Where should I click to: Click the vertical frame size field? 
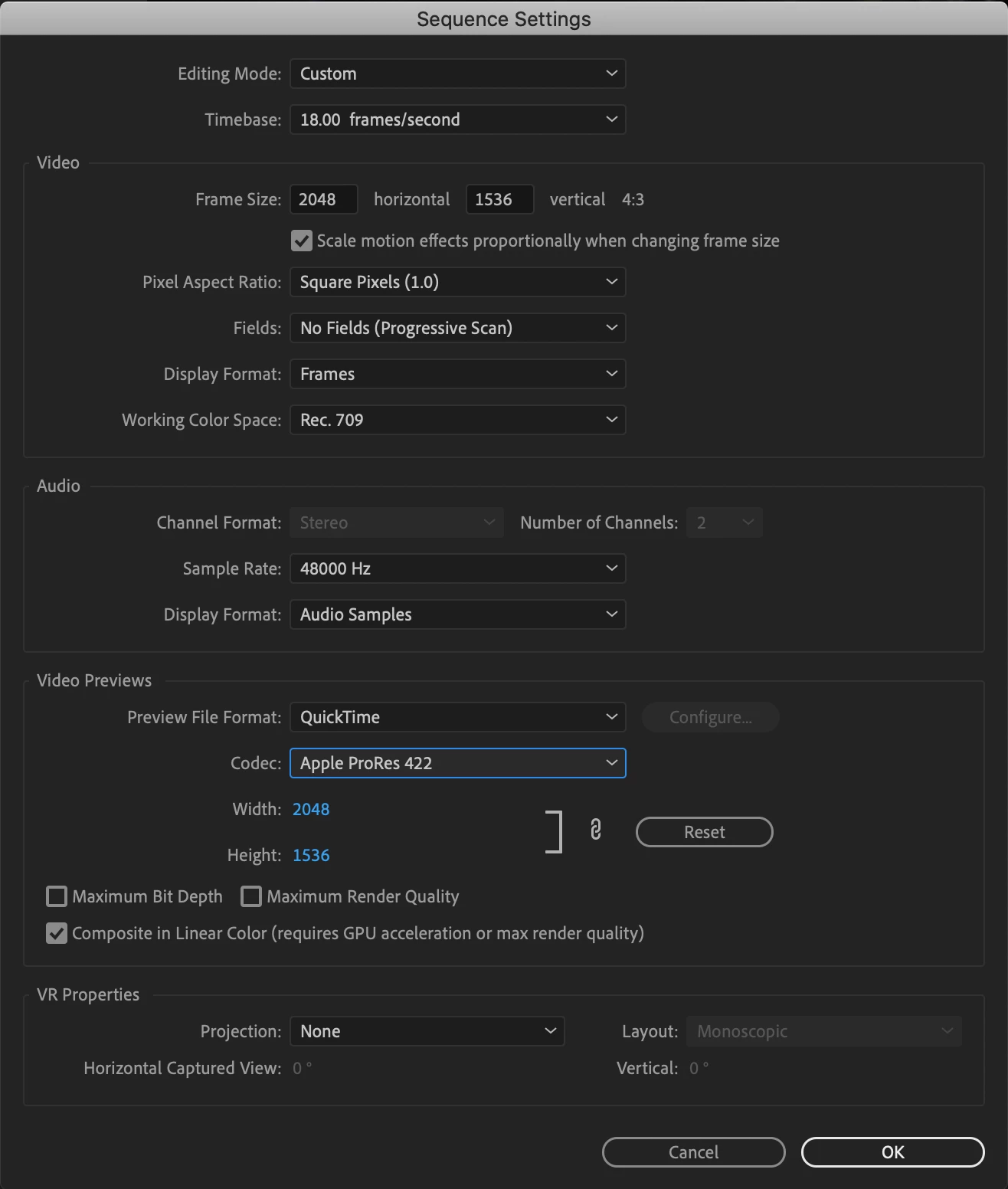500,199
